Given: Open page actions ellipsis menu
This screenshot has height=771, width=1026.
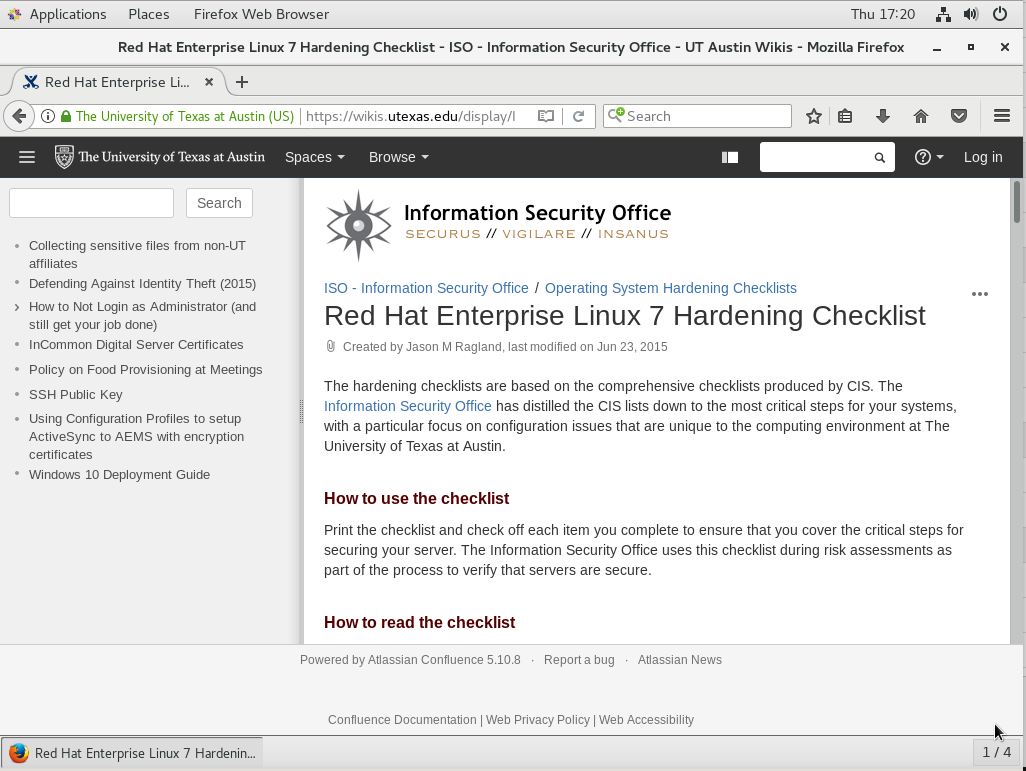Looking at the screenshot, I should pyautogui.click(x=980, y=294).
